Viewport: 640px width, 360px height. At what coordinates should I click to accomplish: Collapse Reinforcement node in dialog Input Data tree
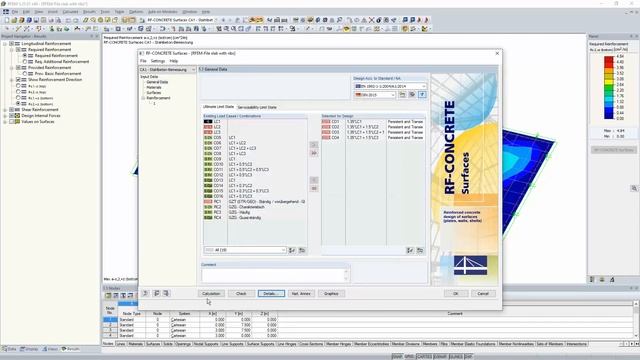pos(143,98)
